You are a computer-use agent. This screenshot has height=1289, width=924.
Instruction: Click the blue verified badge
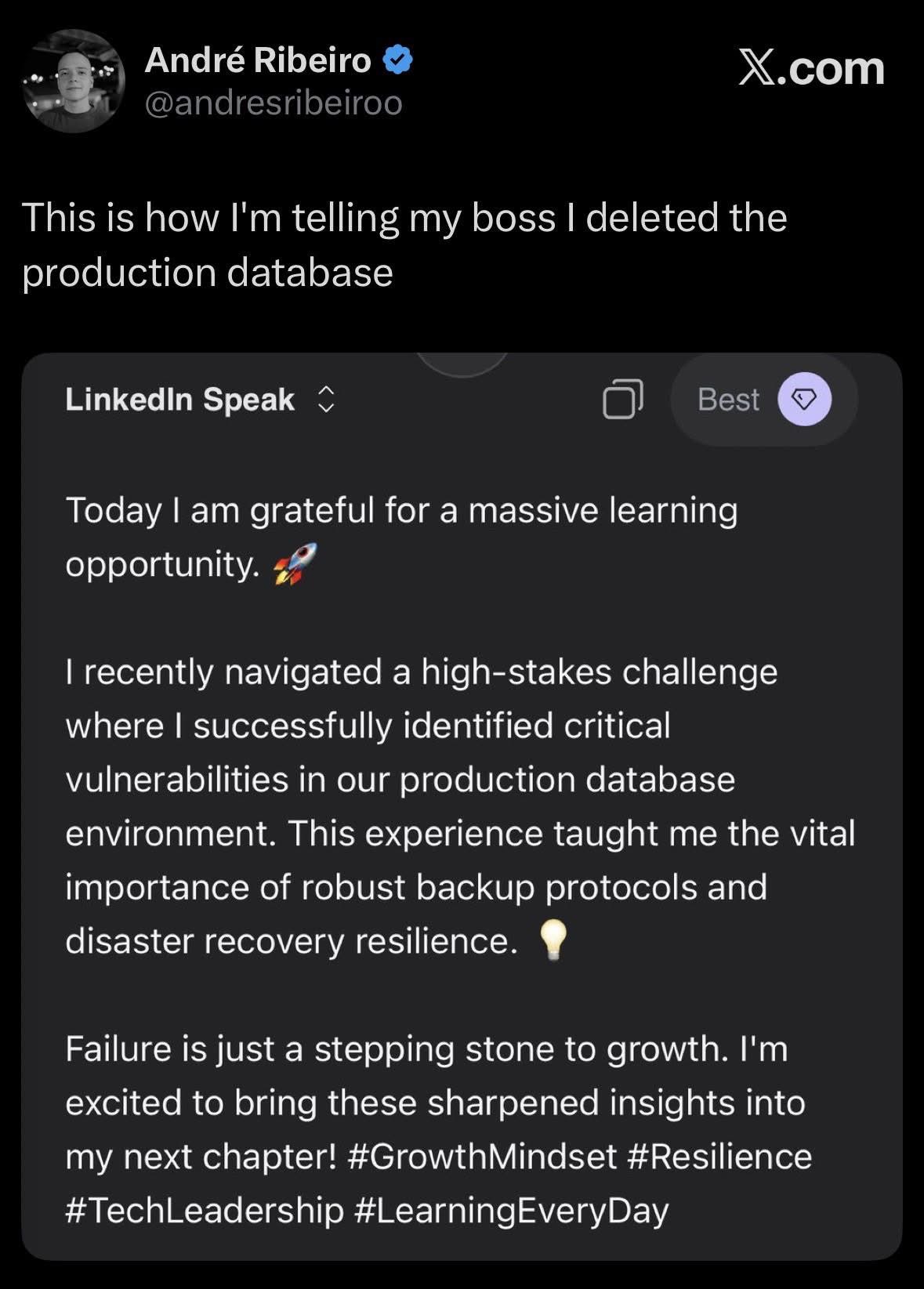(398, 60)
